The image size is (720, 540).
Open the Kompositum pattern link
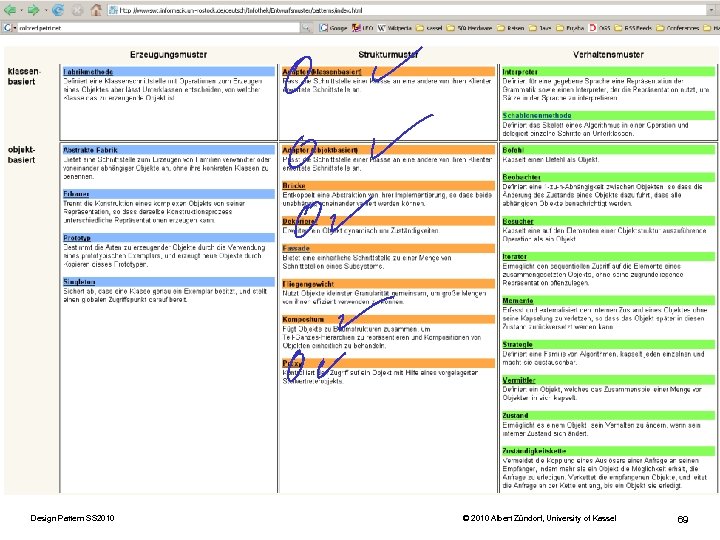[x=303, y=319]
